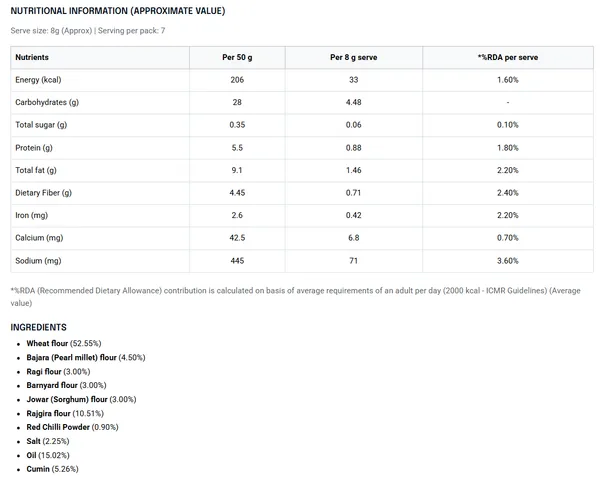Click the Calcium (mg) row label
The height and width of the screenshot is (482, 600).
point(39,238)
